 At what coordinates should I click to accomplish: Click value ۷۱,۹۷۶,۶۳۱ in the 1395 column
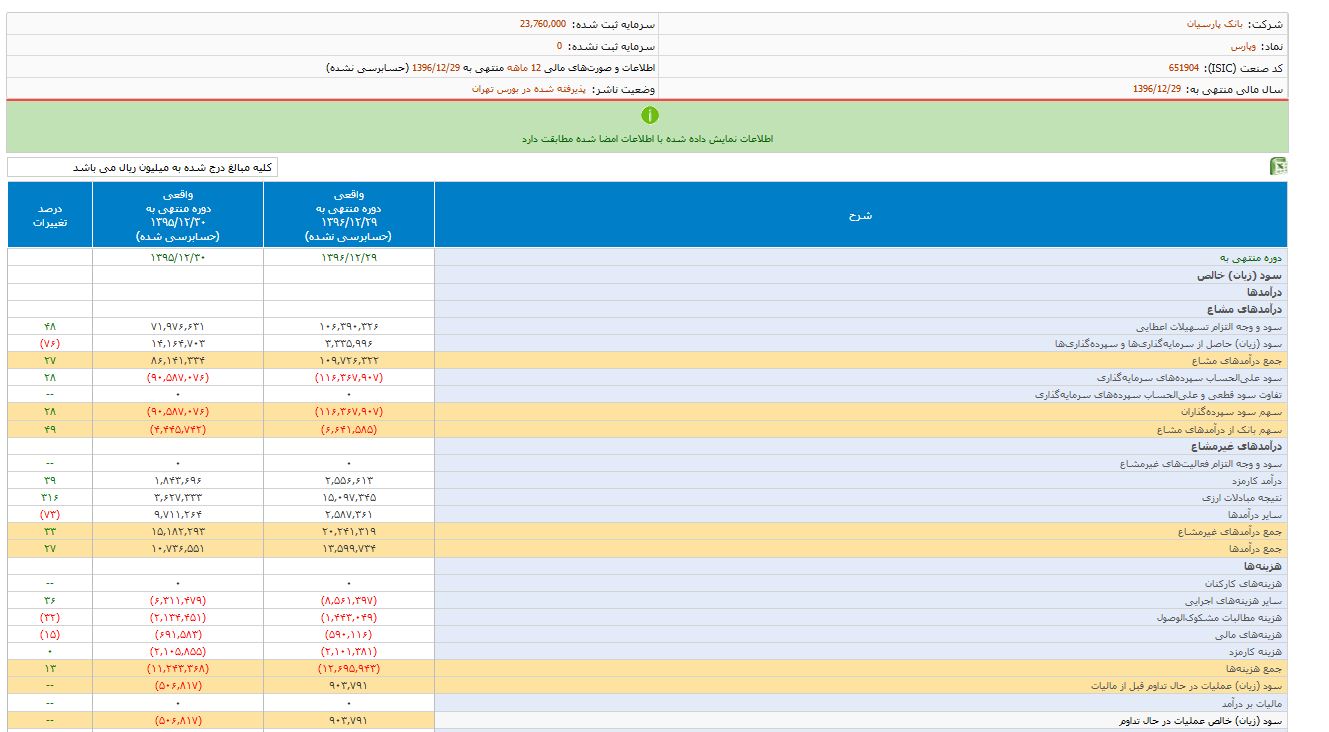coord(178,327)
